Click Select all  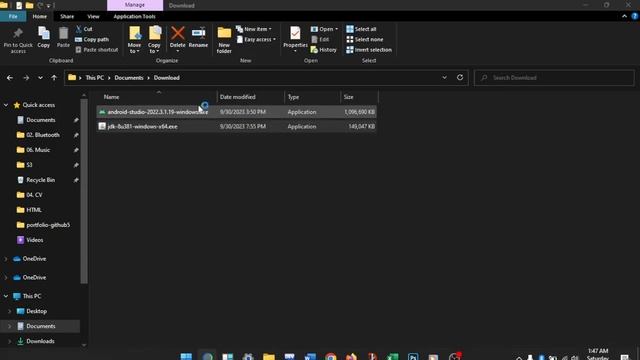click(361, 29)
